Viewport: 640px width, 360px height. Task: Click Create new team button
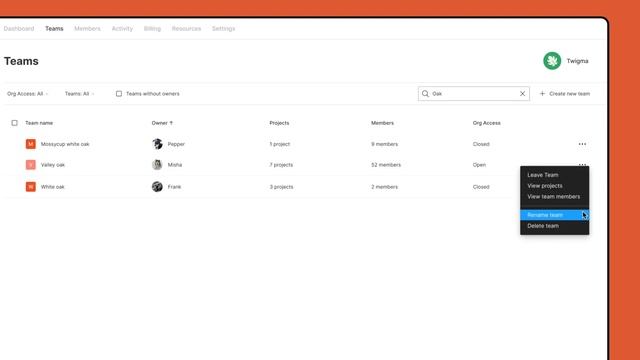point(565,93)
